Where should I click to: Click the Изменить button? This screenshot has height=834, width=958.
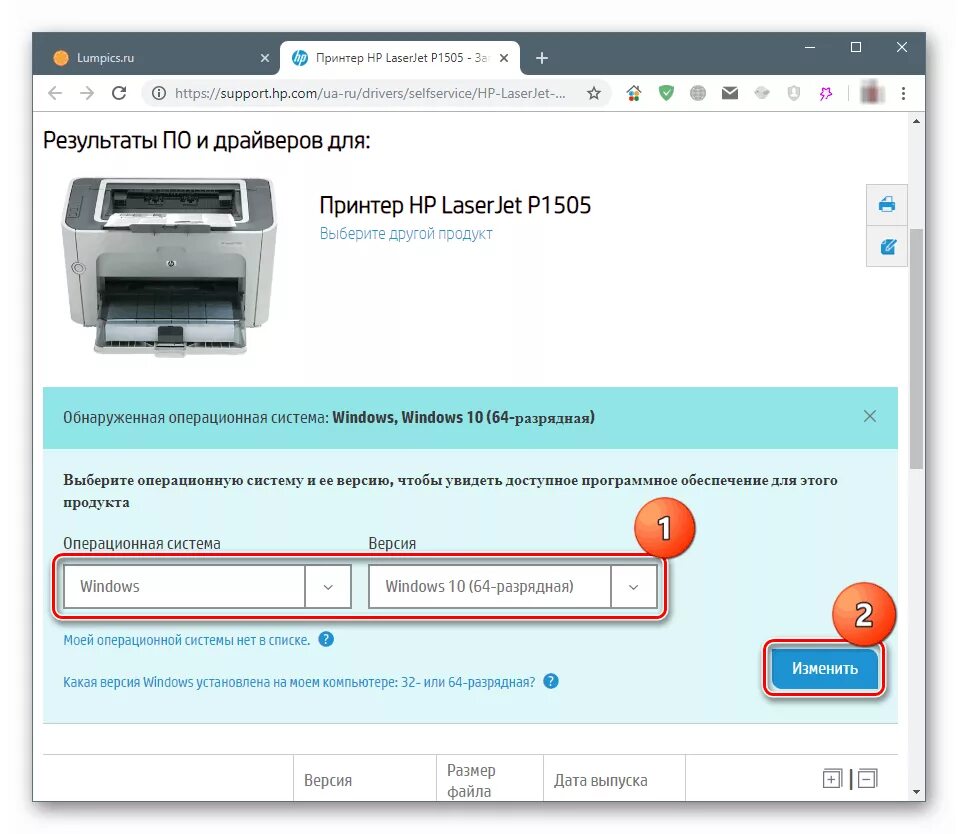(824, 668)
